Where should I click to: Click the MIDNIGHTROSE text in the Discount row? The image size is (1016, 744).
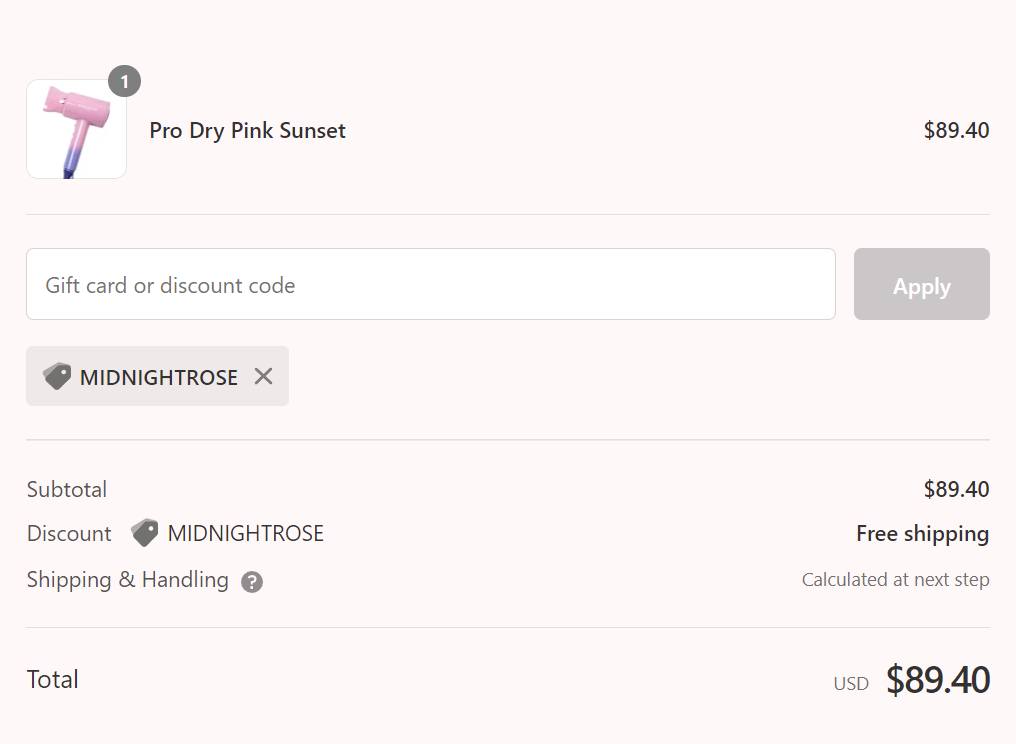tap(246, 533)
